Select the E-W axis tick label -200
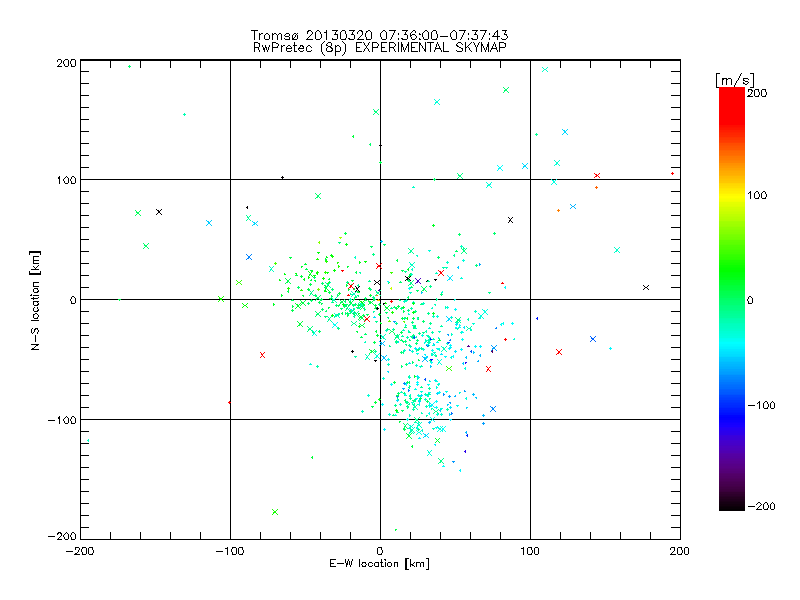 click(x=80, y=551)
